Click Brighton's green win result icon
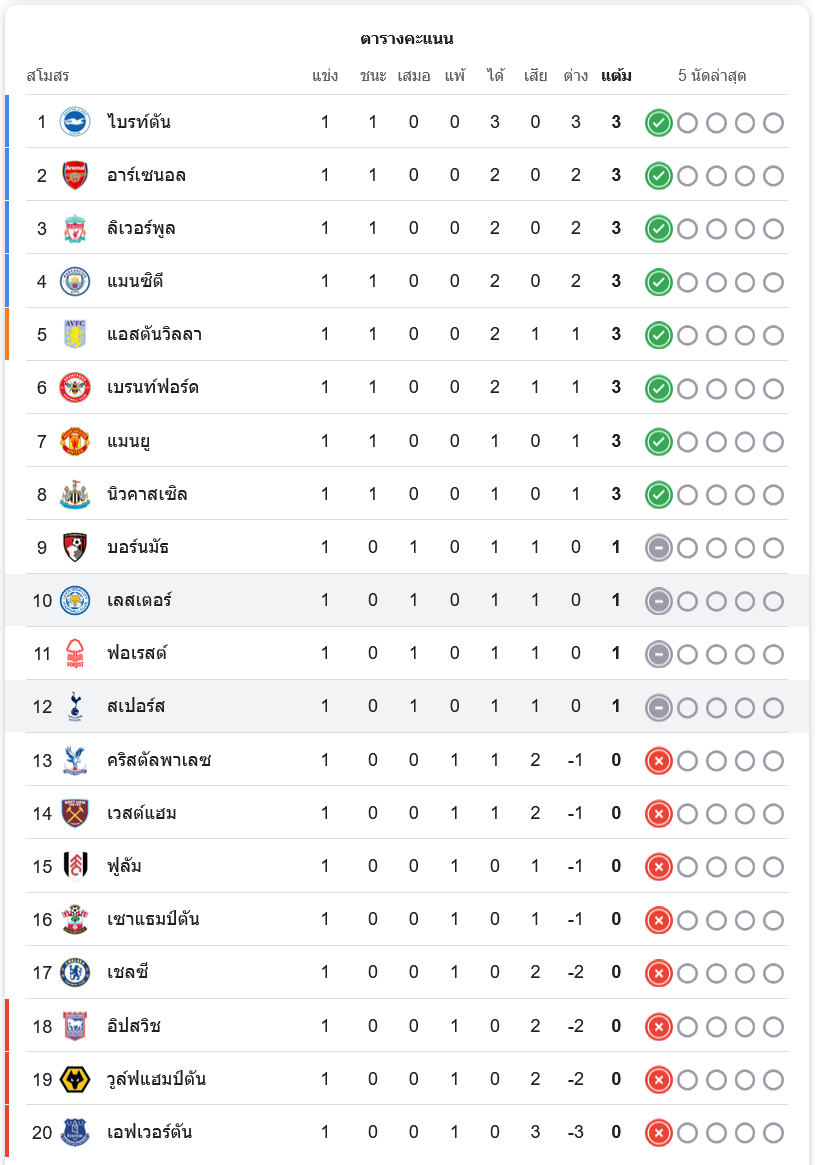 pos(658,123)
